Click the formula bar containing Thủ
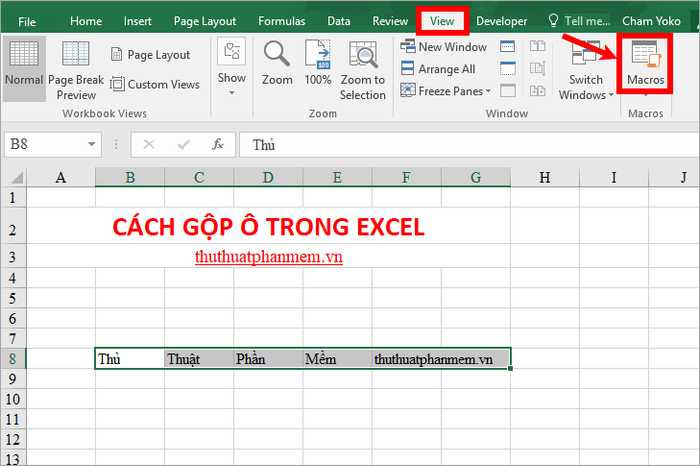This screenshot has width=700, height=466. click(469, 145)
